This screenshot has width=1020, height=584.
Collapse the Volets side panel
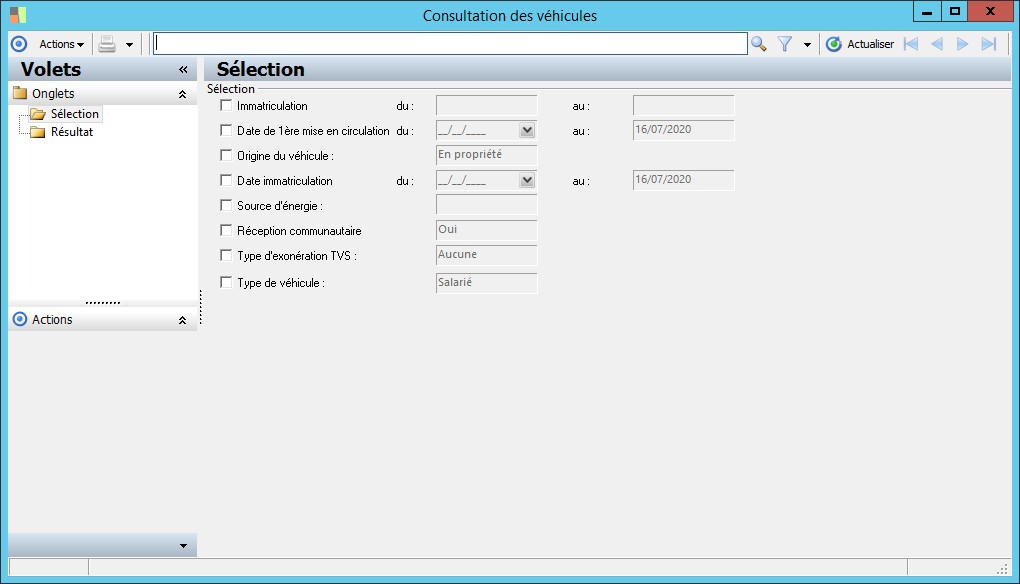[183, 70]
